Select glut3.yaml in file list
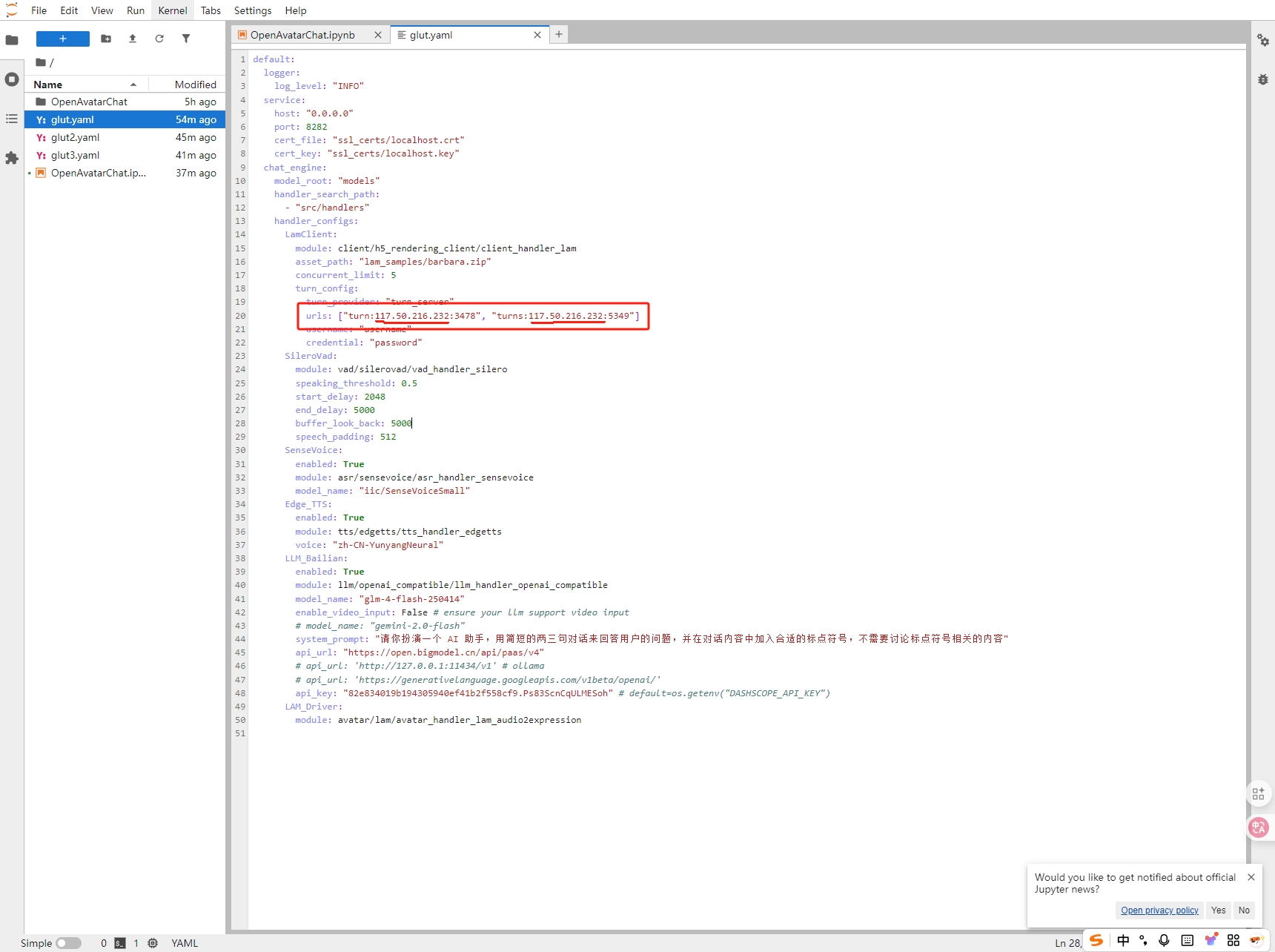The width and height of the screenshot is (1275, 952). [x=125, y=155]
